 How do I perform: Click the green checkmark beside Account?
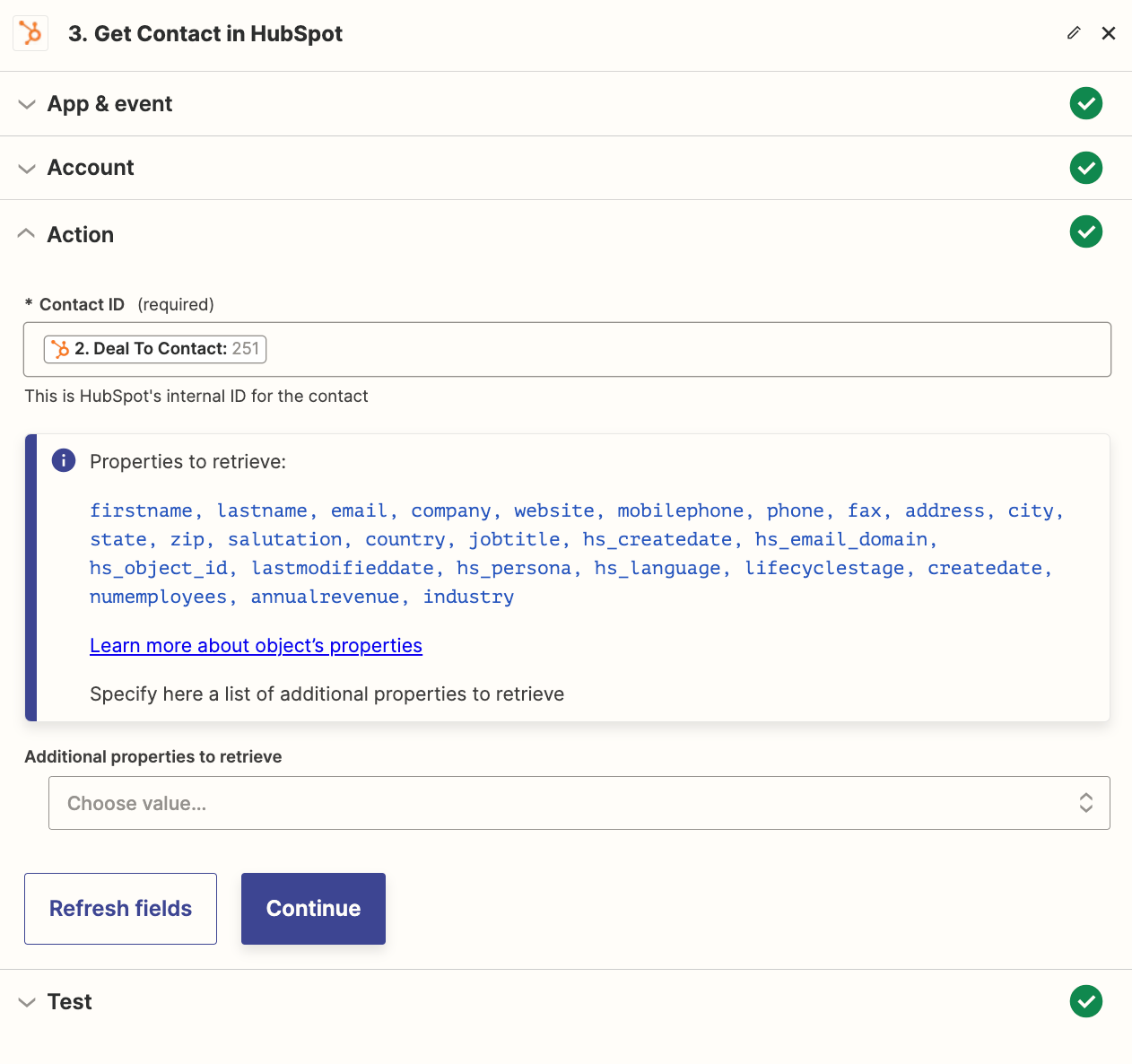click(x=1086, y=168)
